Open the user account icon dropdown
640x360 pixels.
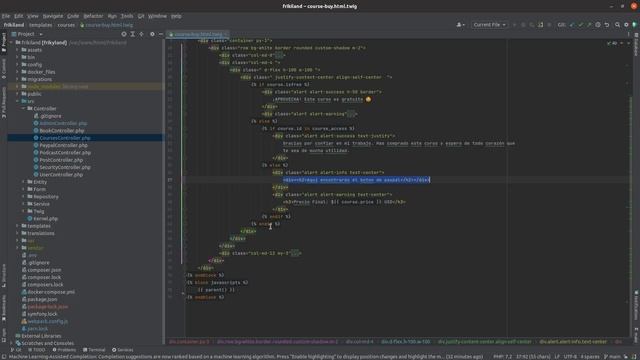click(x=460, y=25)
